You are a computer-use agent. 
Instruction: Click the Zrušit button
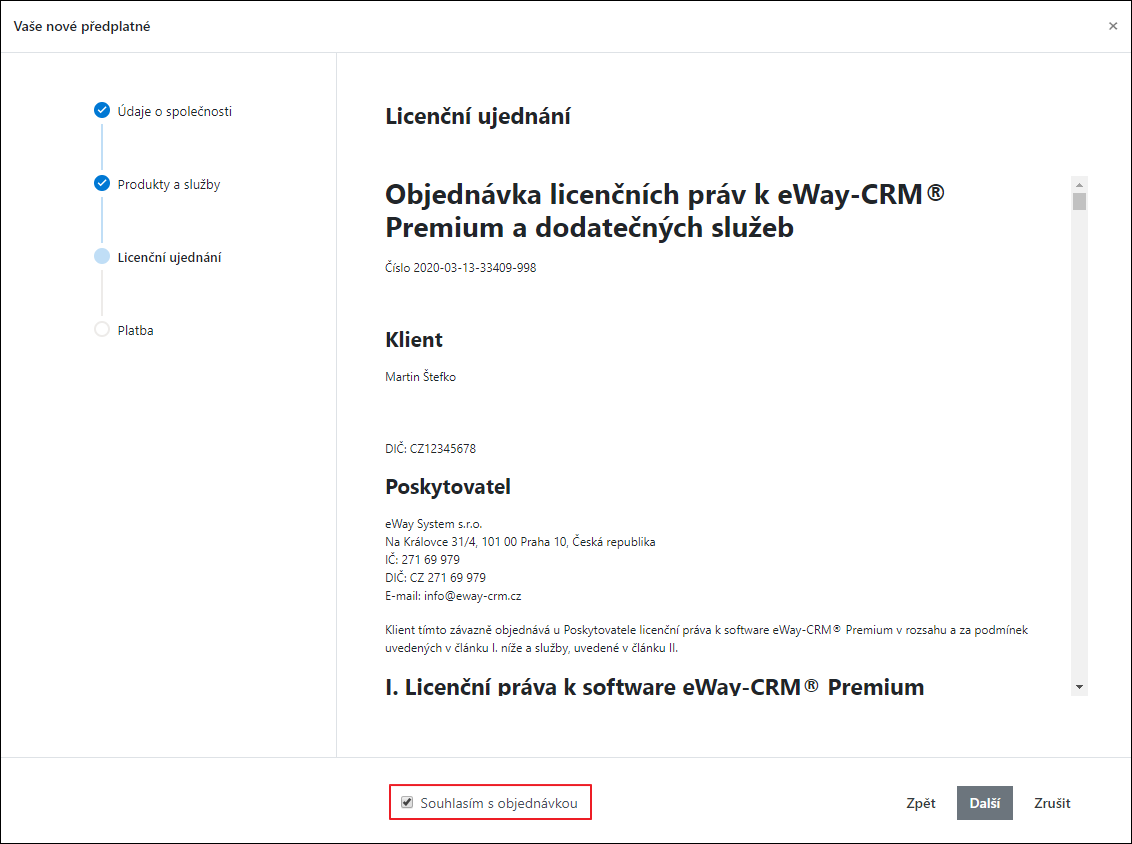tap(1052, 803)
